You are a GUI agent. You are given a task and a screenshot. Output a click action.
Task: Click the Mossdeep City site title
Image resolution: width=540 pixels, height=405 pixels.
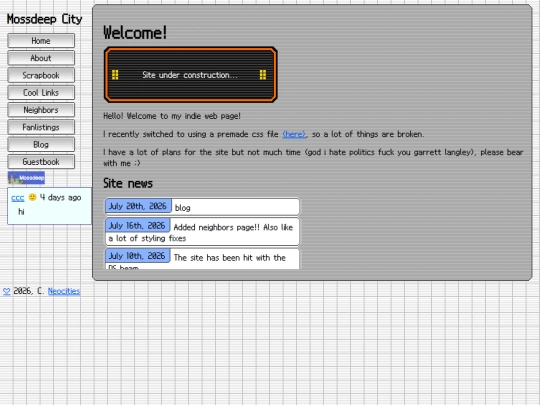pyautogui.click(x=44, y=19)
